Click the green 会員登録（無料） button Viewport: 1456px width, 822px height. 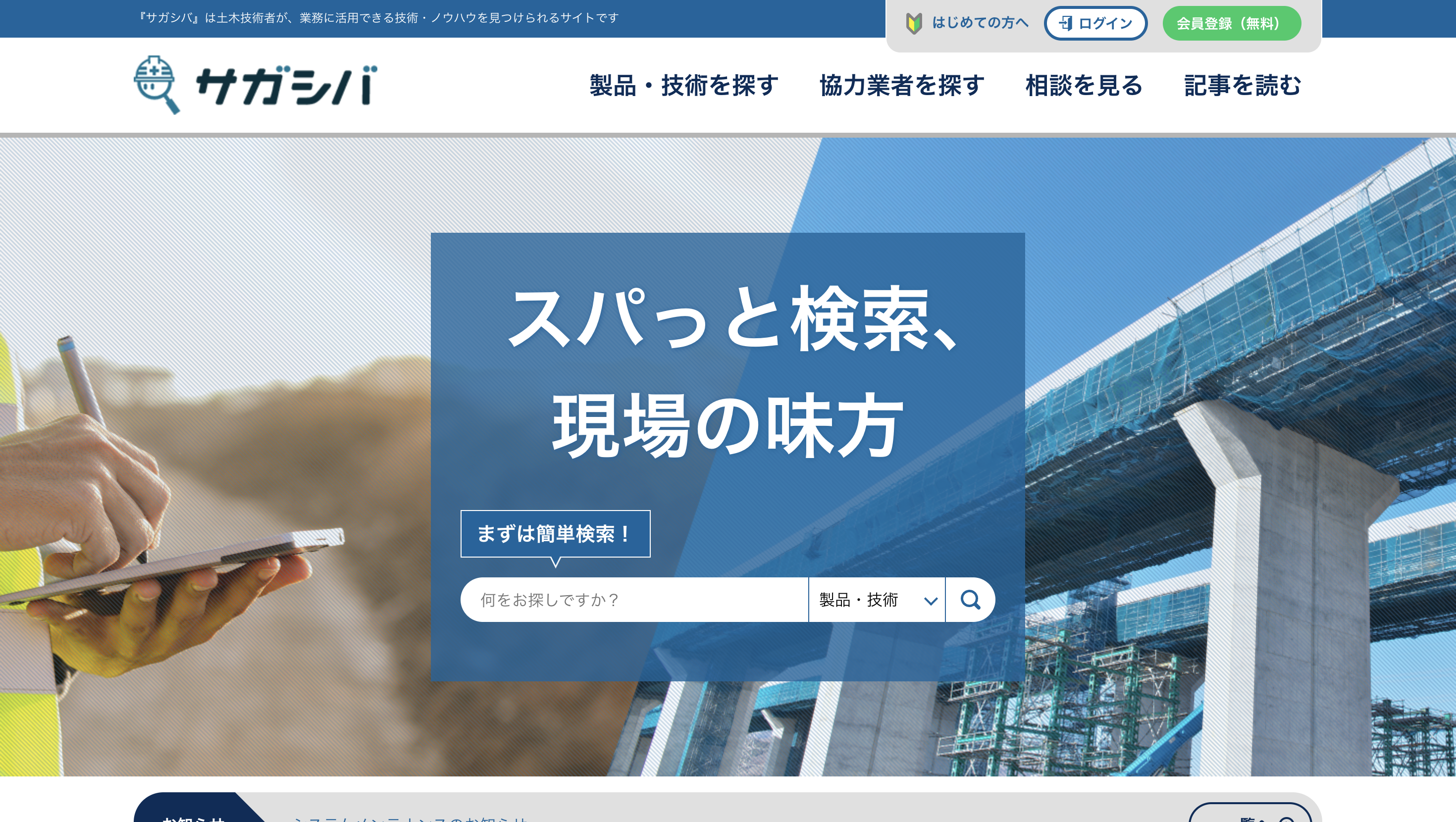pos(1231,23)
